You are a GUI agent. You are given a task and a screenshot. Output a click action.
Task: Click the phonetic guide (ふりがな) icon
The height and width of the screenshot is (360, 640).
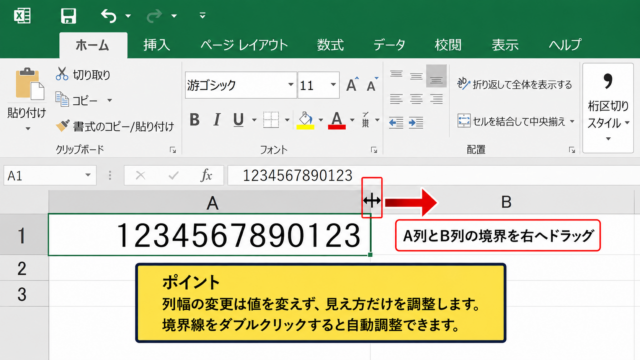pyautogui.click(x=366, y=120)
